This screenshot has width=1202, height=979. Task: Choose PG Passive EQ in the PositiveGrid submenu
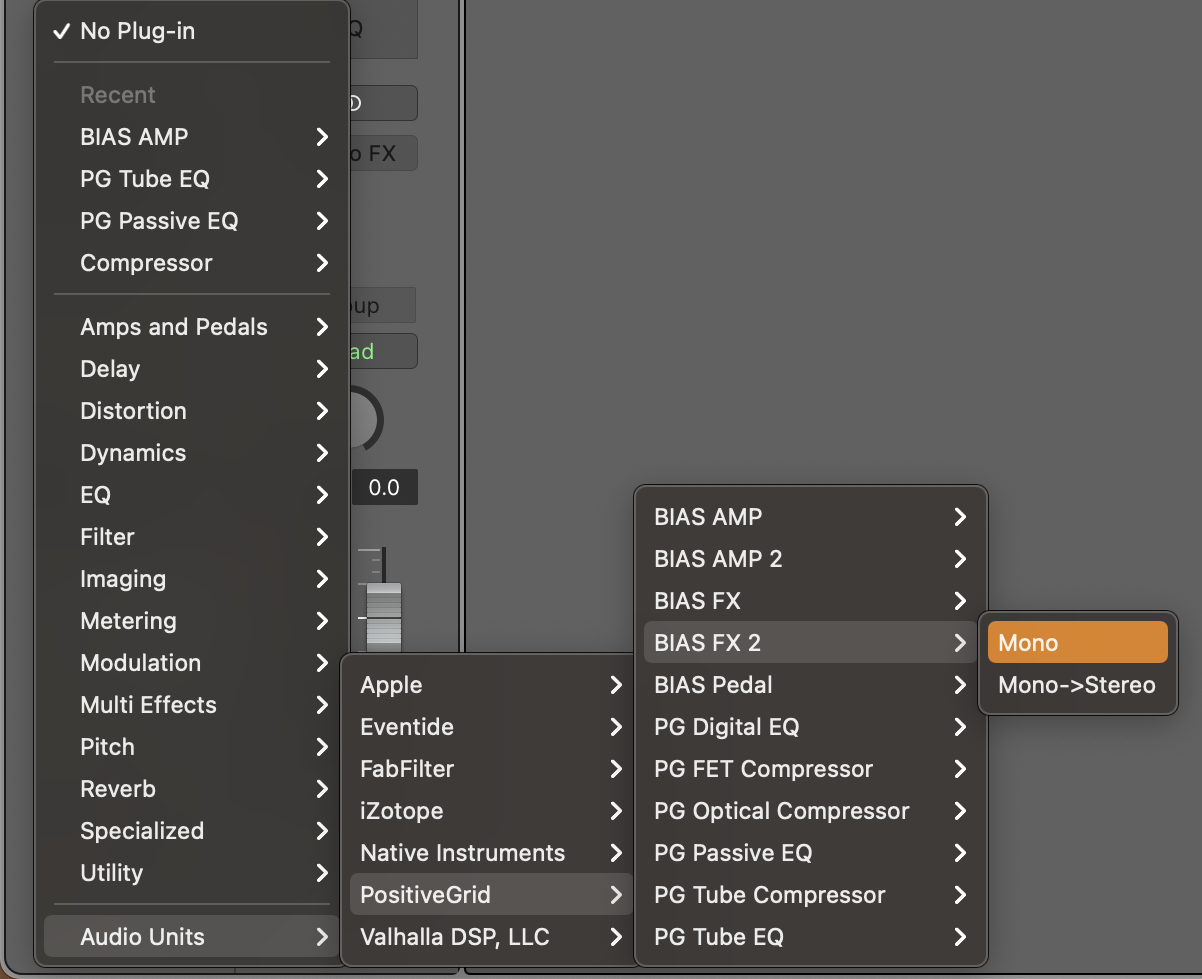(811, 853)
